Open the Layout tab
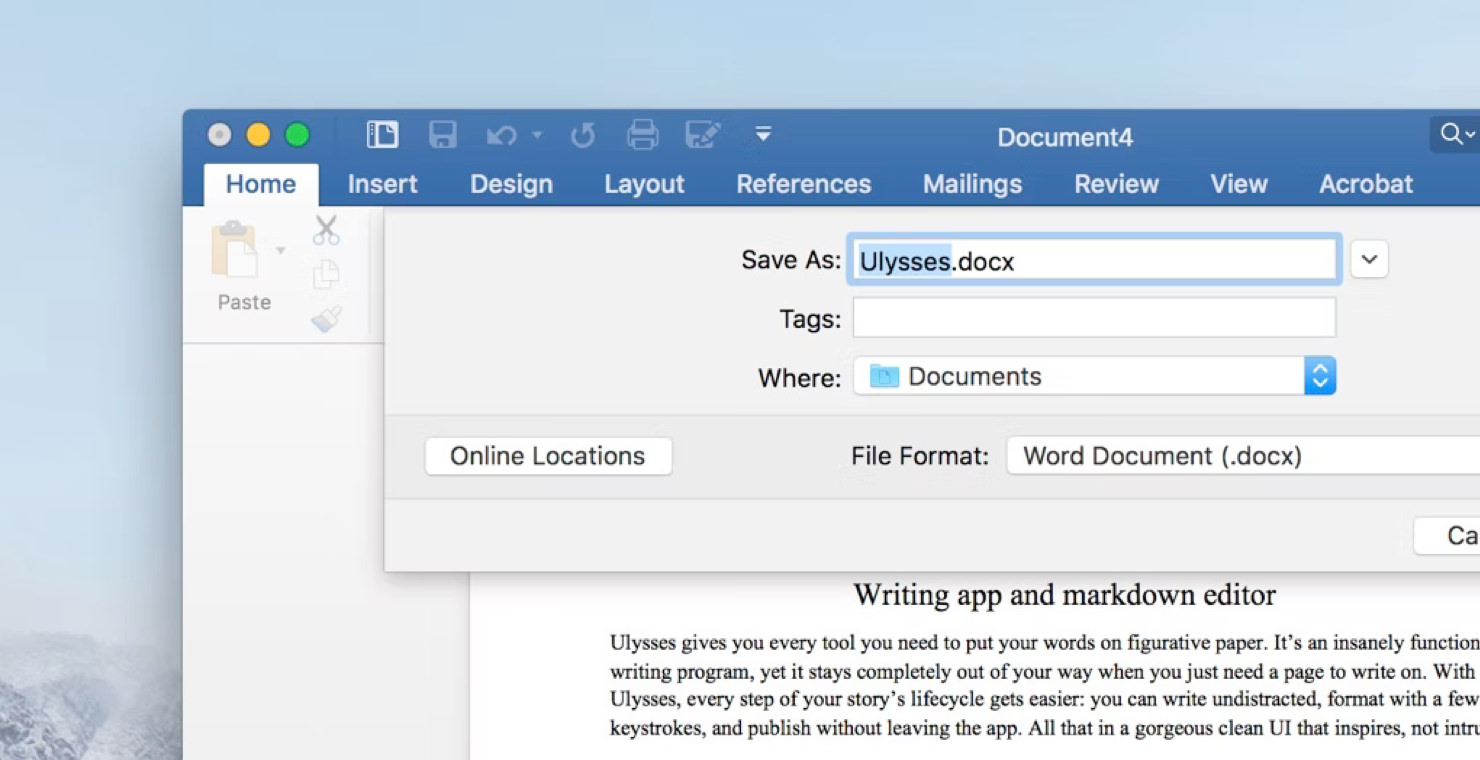Image resolution: width=1480 pixels, height=760 pixels. pos(644,184)
